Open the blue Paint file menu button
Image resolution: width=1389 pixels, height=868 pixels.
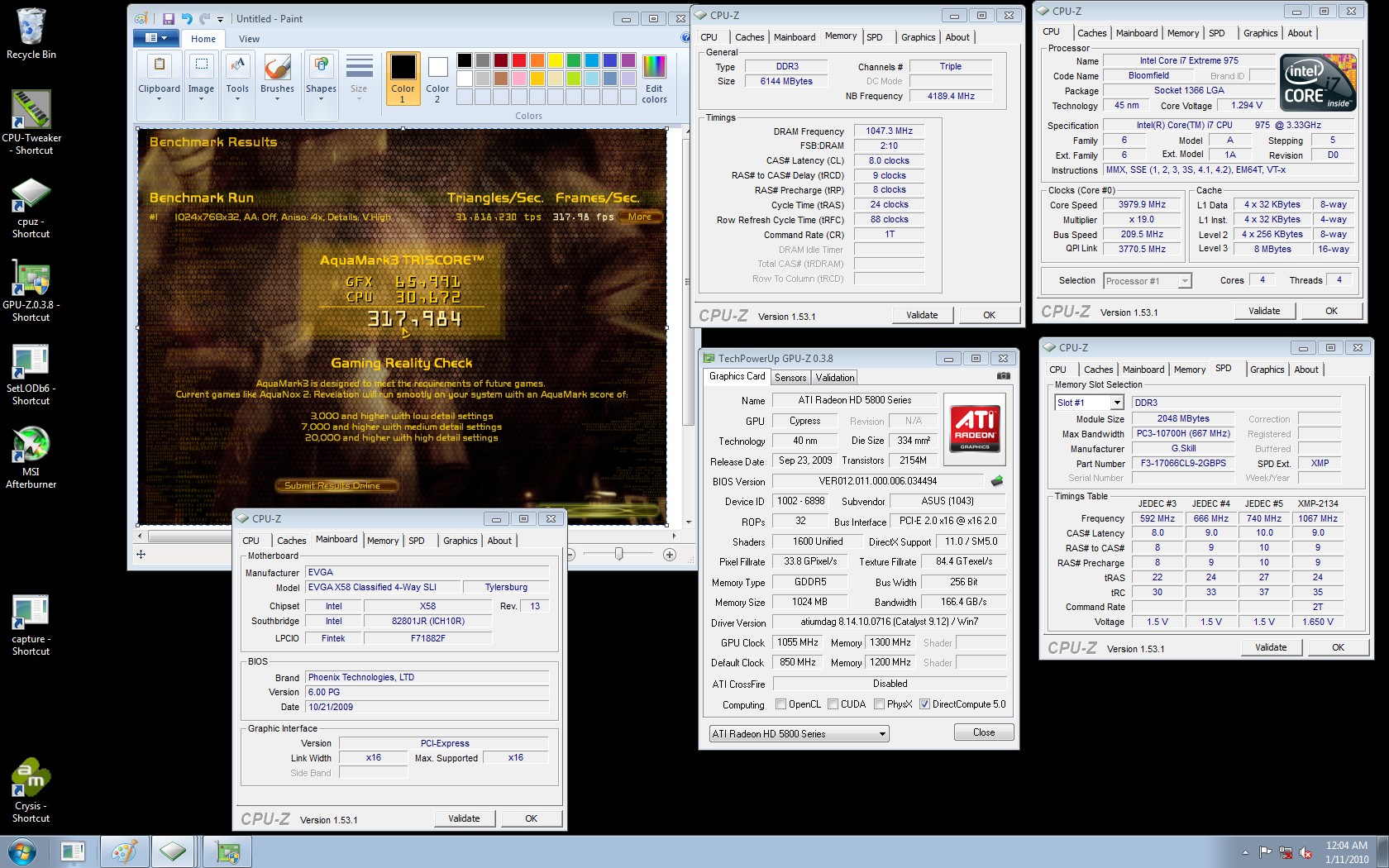pyautogui.click(x=156, y=38)
